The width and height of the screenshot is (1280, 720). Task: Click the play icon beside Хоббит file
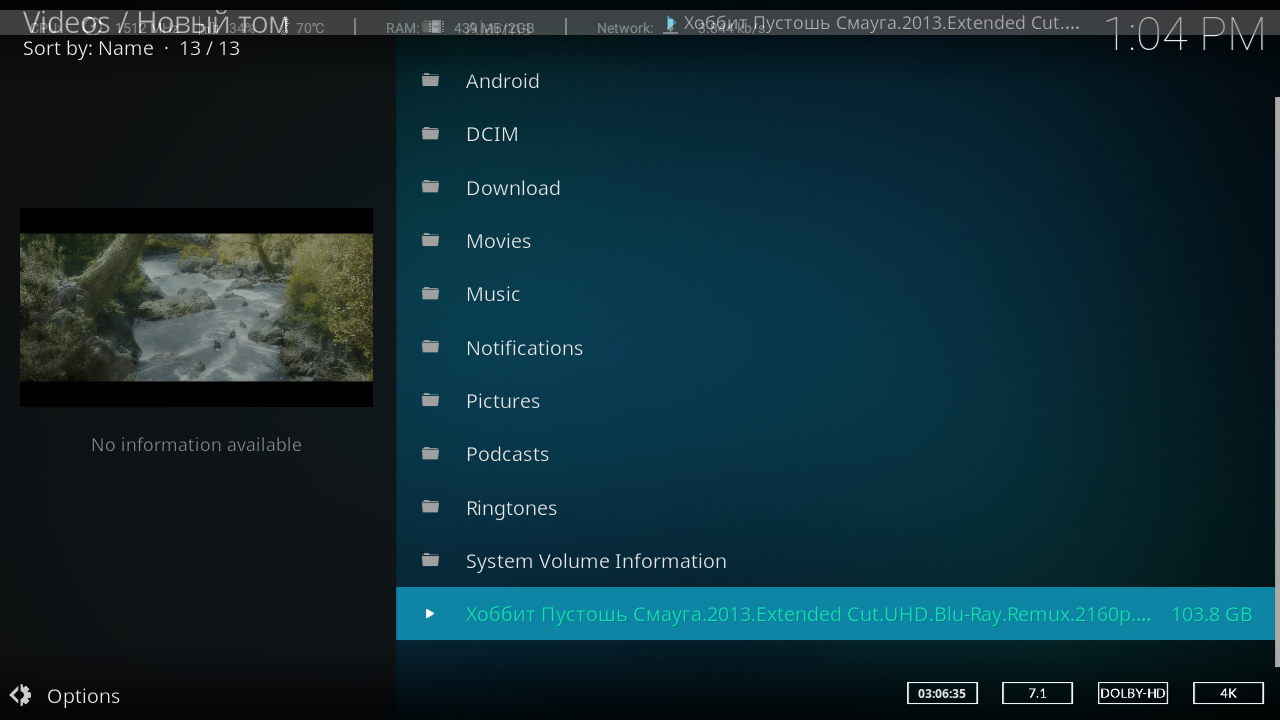pos(430,614)
